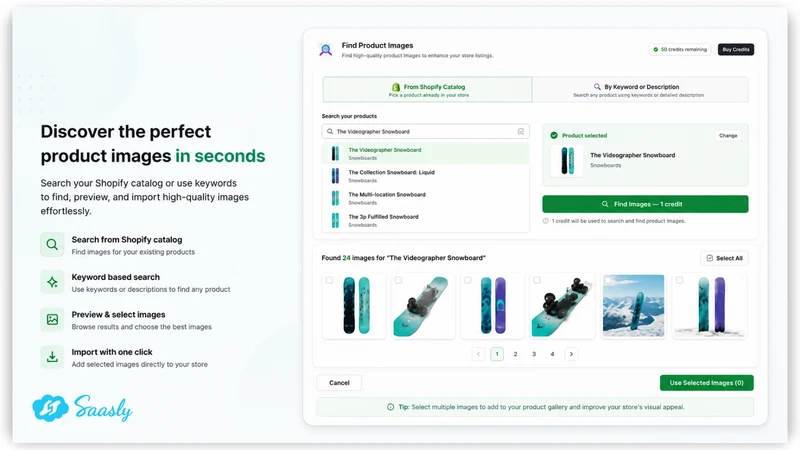Click the Search from Shopify catalog feature icon
The height and width of the screenshot is (450, 800).
point(52,244)
